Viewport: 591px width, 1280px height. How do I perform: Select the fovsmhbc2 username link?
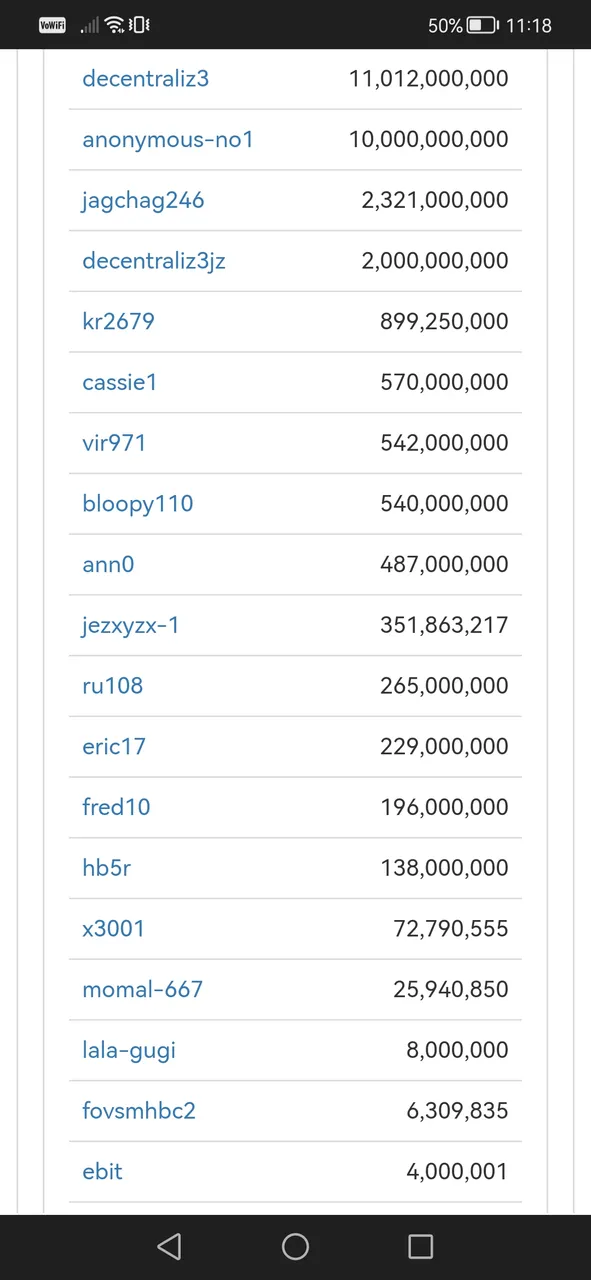[x=139, y=1110]
